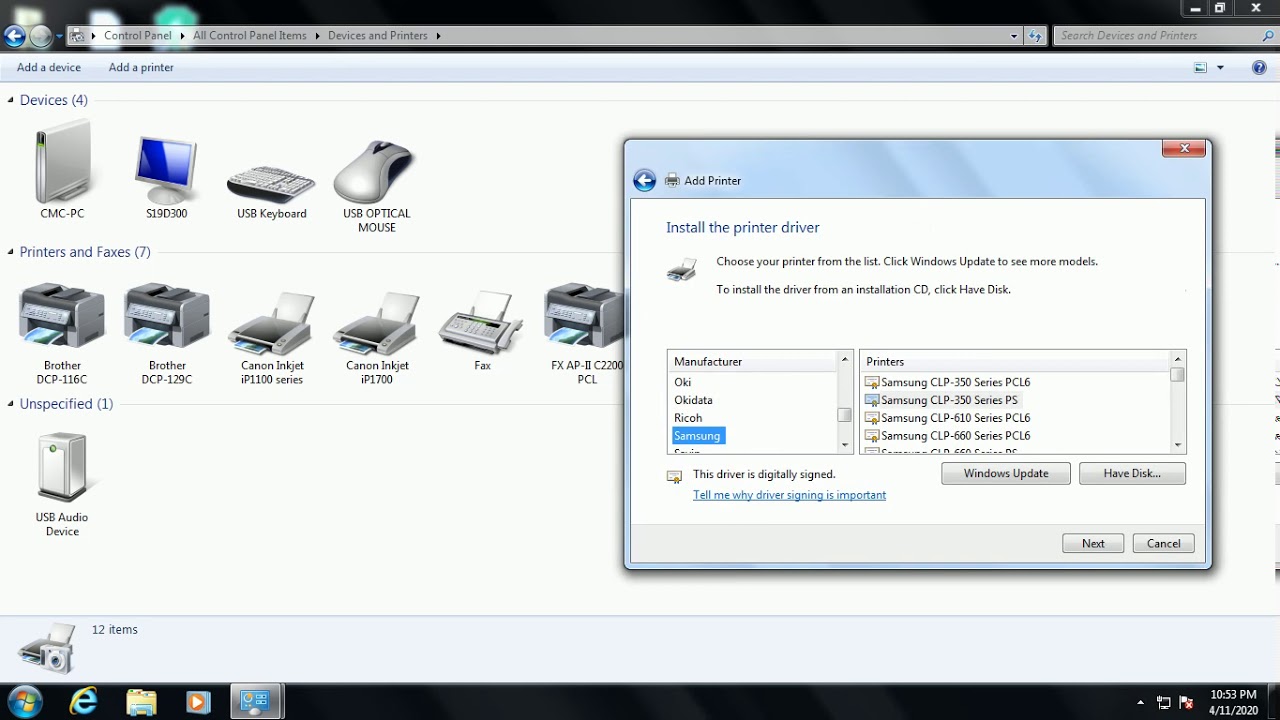Click the Have Disk... button

(1132, 474)
